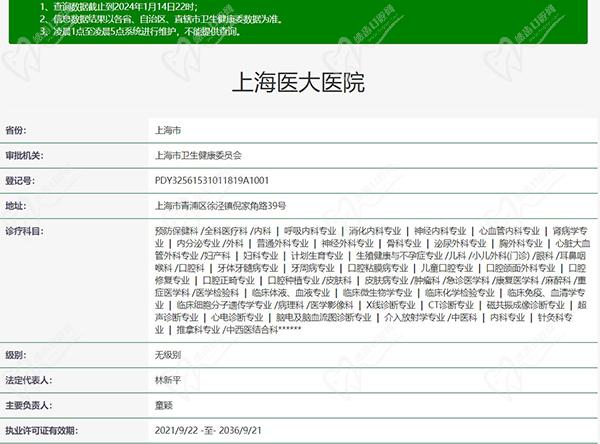Viewport: 600px width, 444px height.
Task: Click 预防保健科 in the department list
Action: [x=176, y=230]
